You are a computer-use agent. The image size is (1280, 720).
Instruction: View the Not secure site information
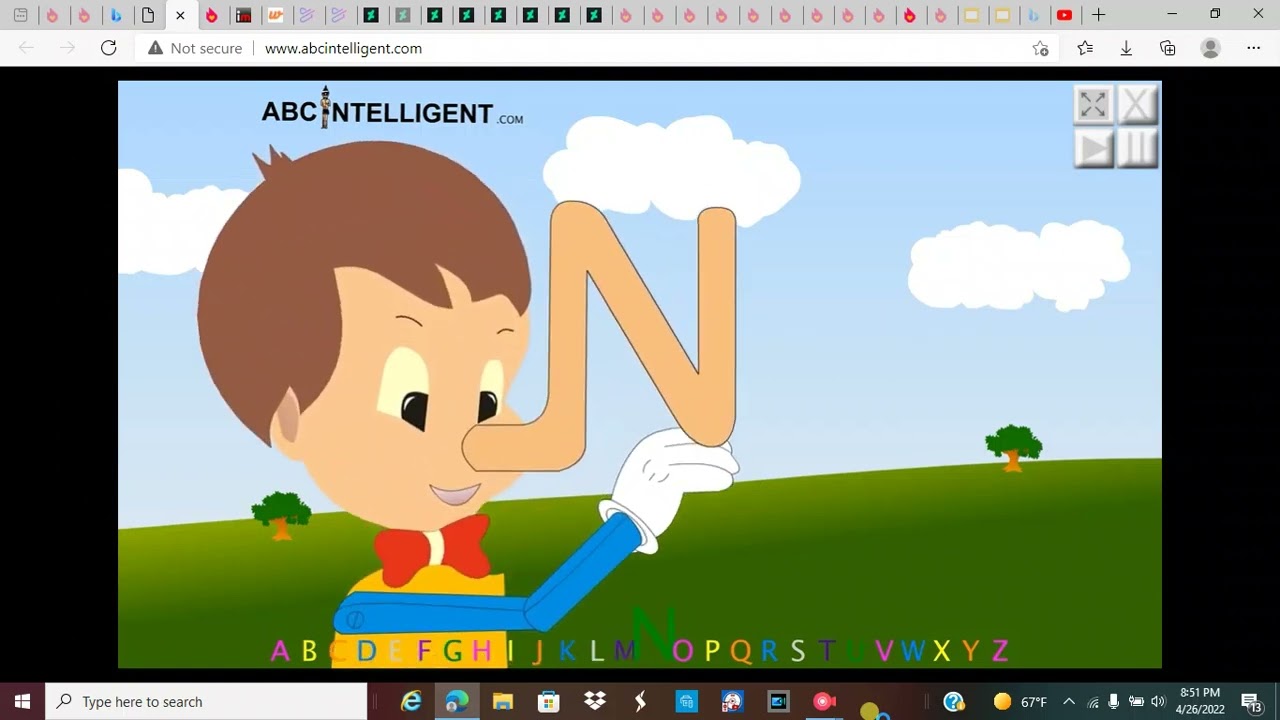click(195, 48)
